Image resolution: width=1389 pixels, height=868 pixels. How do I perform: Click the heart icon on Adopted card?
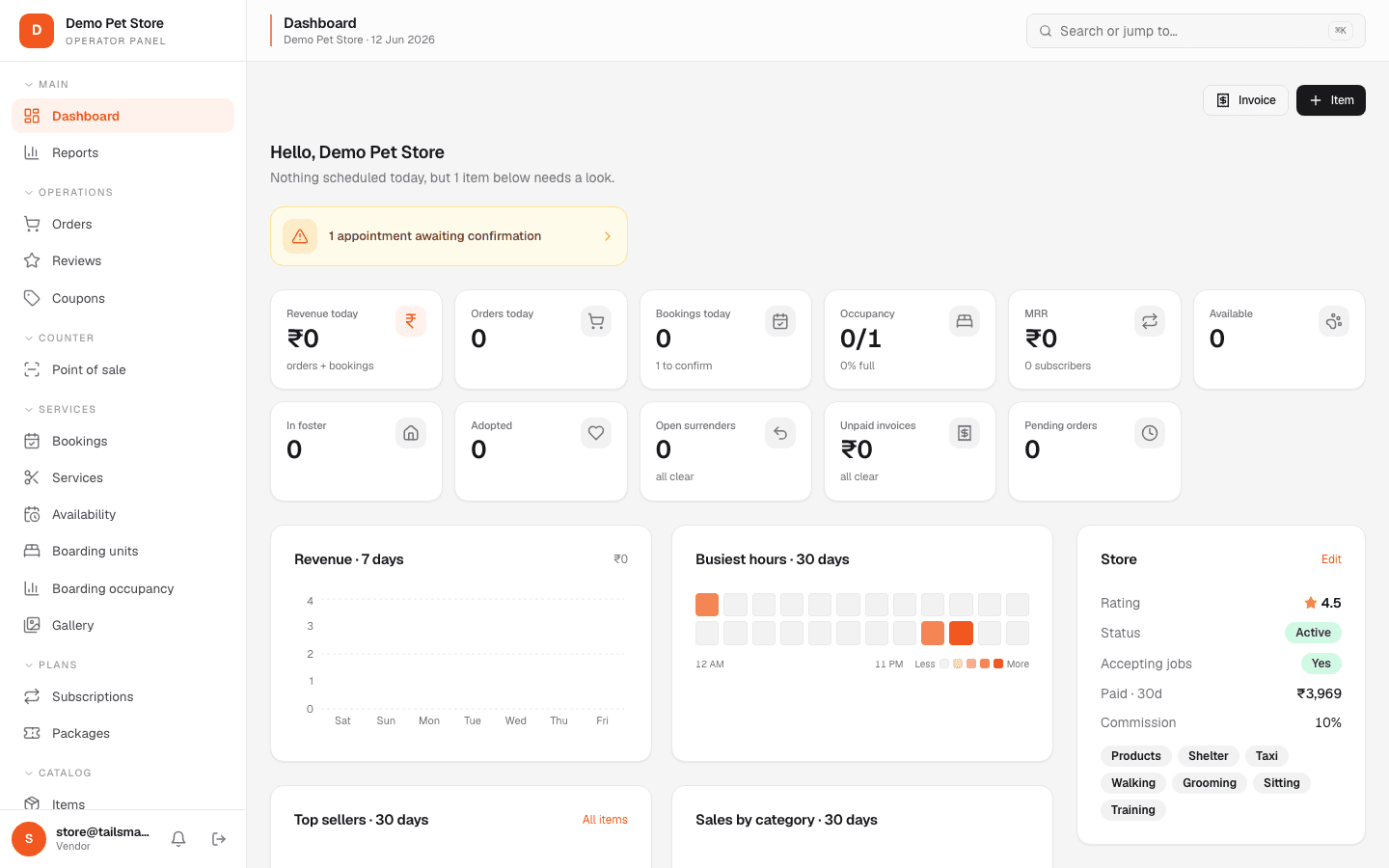click(596, 433)
